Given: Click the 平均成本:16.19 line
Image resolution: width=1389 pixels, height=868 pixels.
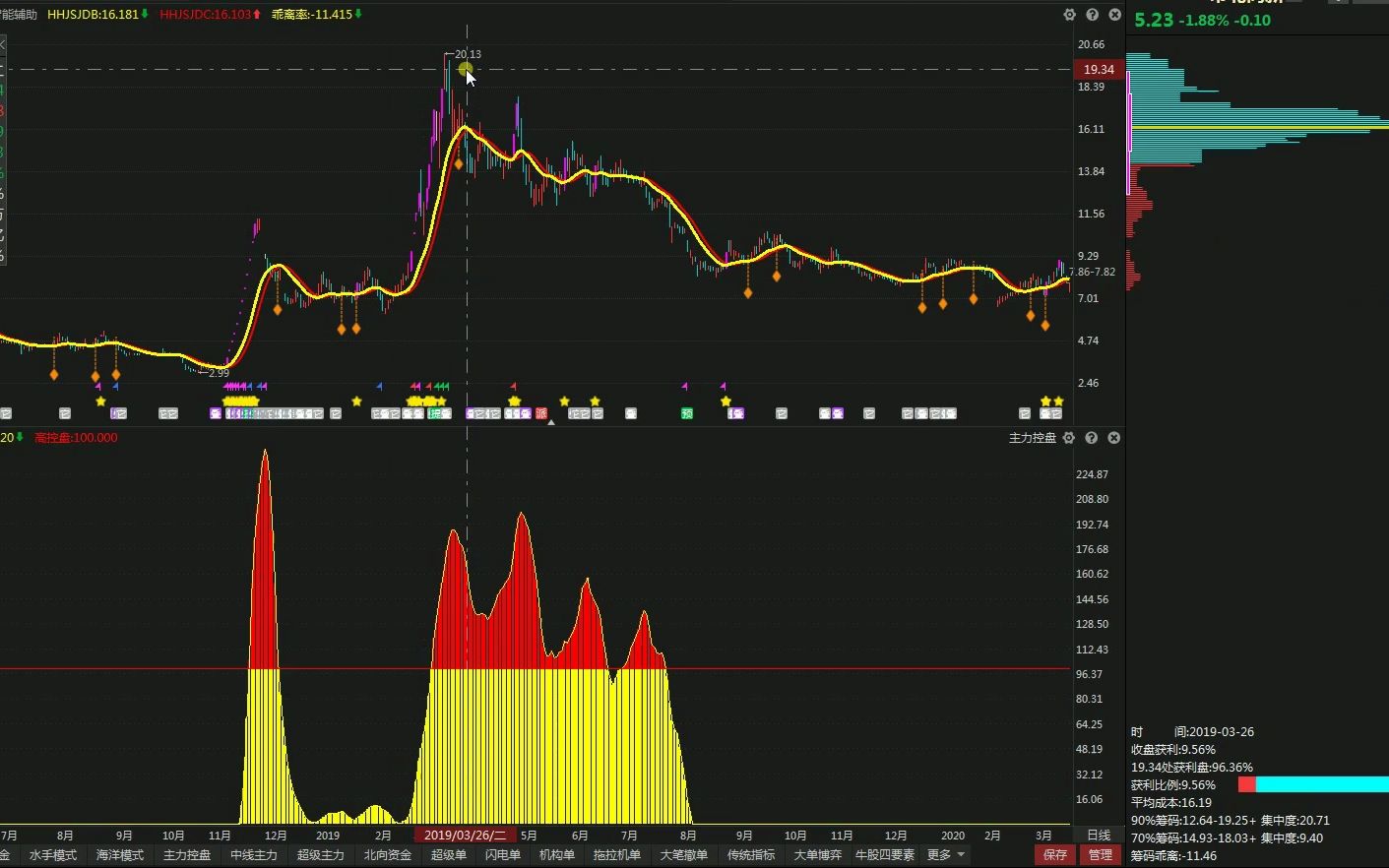Looking at the screenshot, I should point(1171,802).
